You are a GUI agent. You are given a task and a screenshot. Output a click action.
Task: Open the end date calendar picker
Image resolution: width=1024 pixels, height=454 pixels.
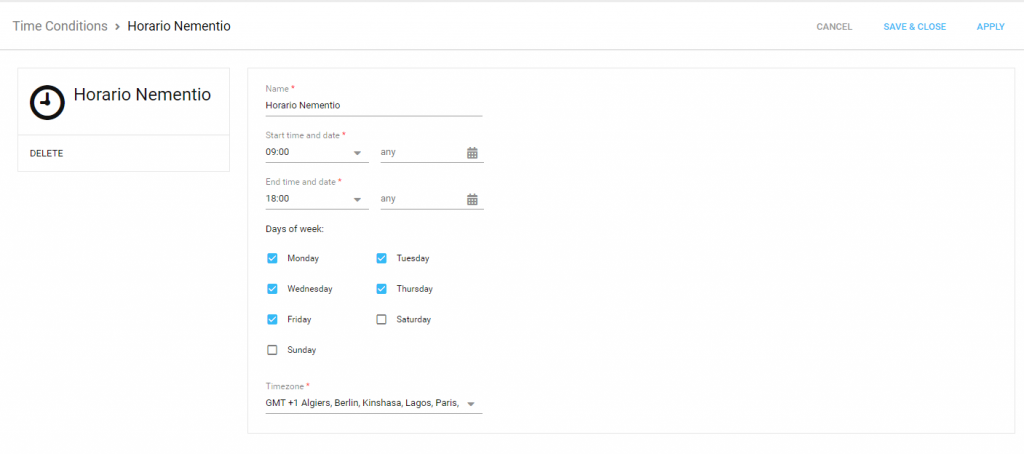tap(473, 199)
